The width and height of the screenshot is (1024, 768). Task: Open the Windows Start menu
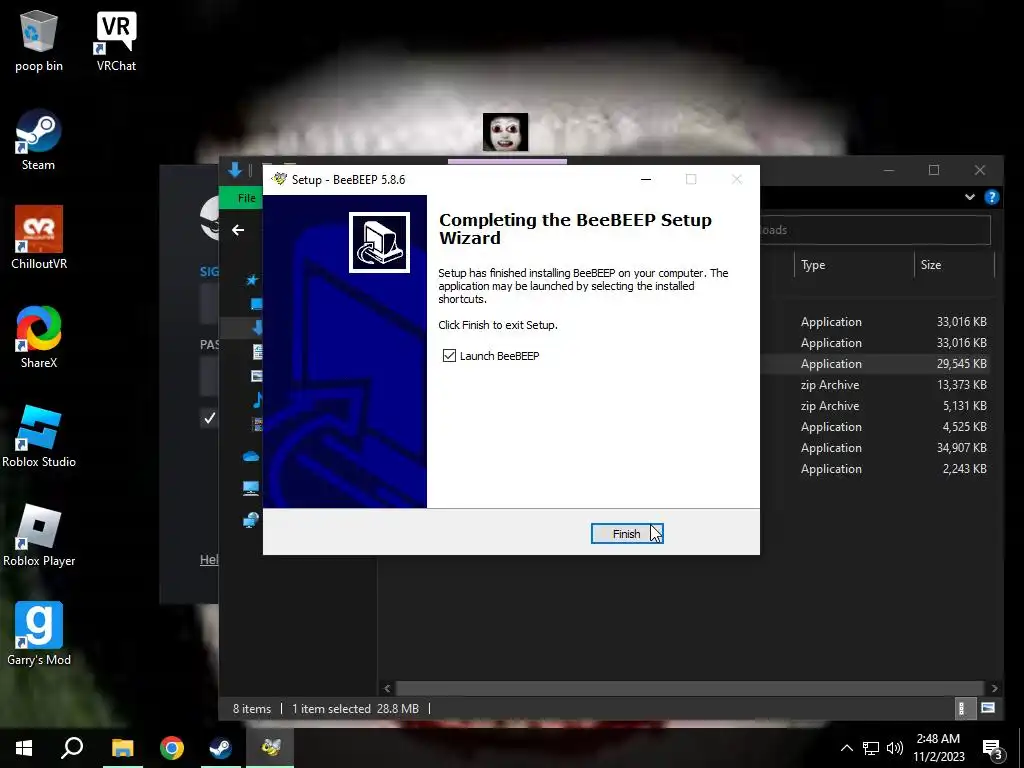(24, 748)
